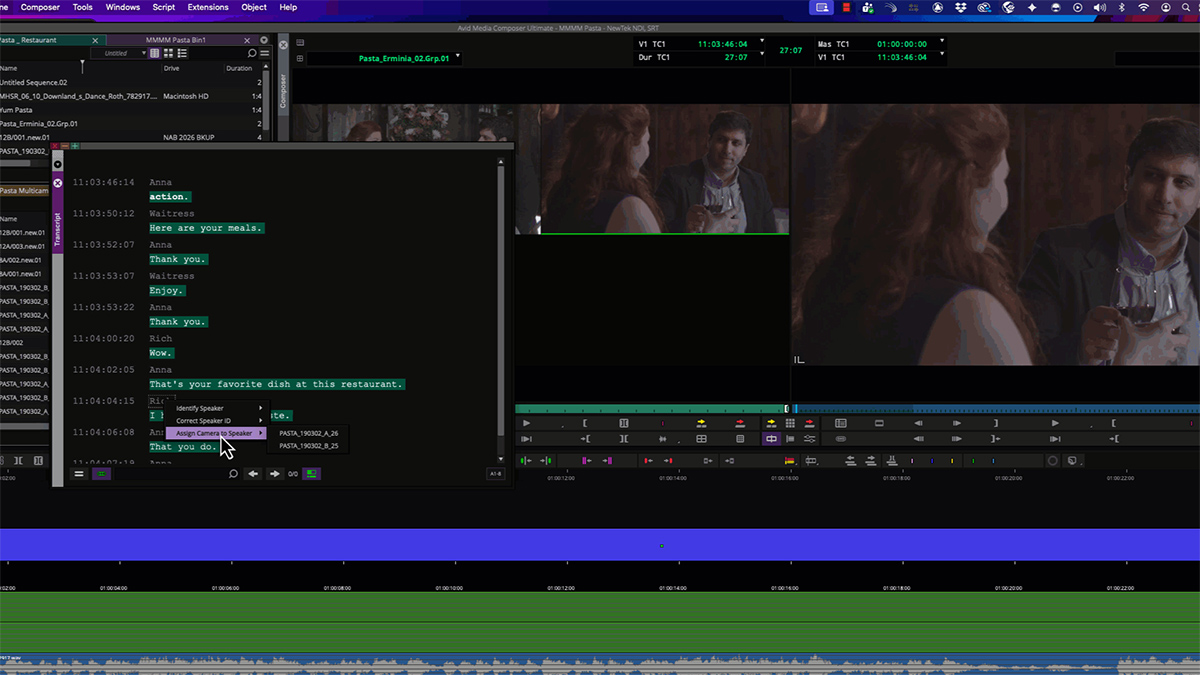Screen dimensions: 1200x675
Task: Close the Transcript panel with X
Action: pyautogui.click(x=58, y=183)
